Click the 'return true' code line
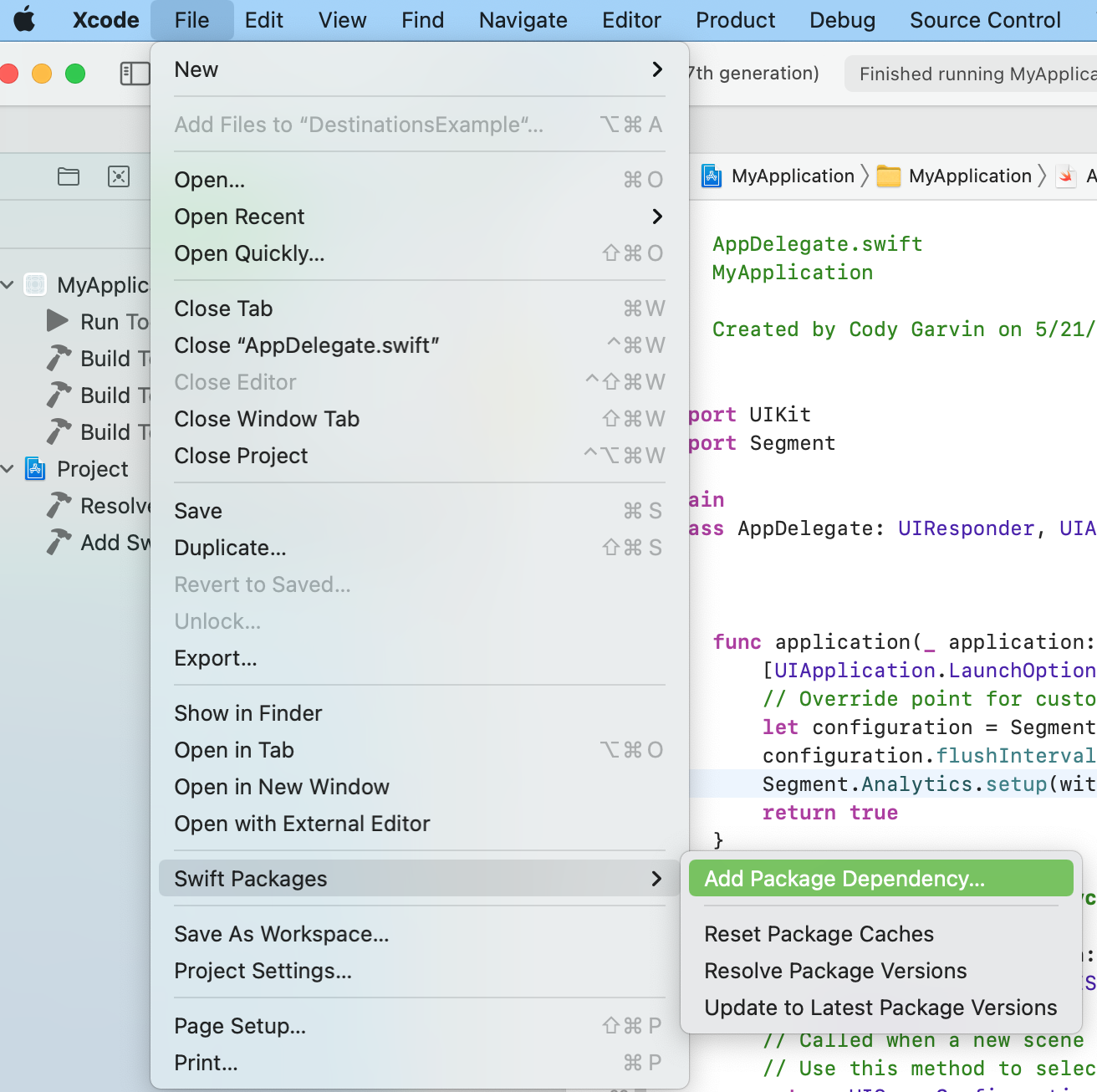Screen dimensions: 1097x1092 click(x=830, y=813)
